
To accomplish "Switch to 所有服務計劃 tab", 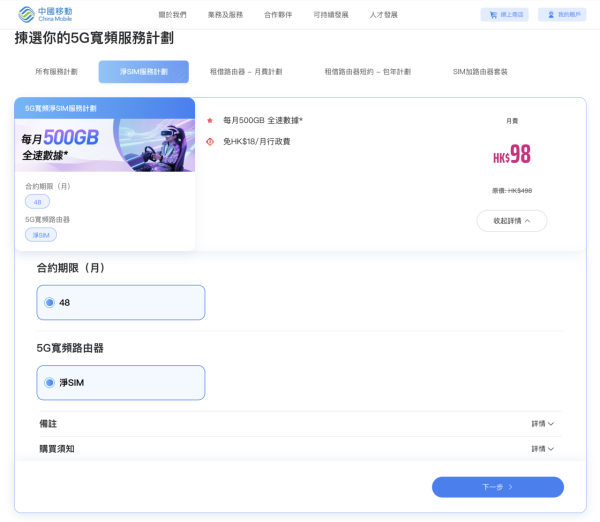I will tap(56, 72).
